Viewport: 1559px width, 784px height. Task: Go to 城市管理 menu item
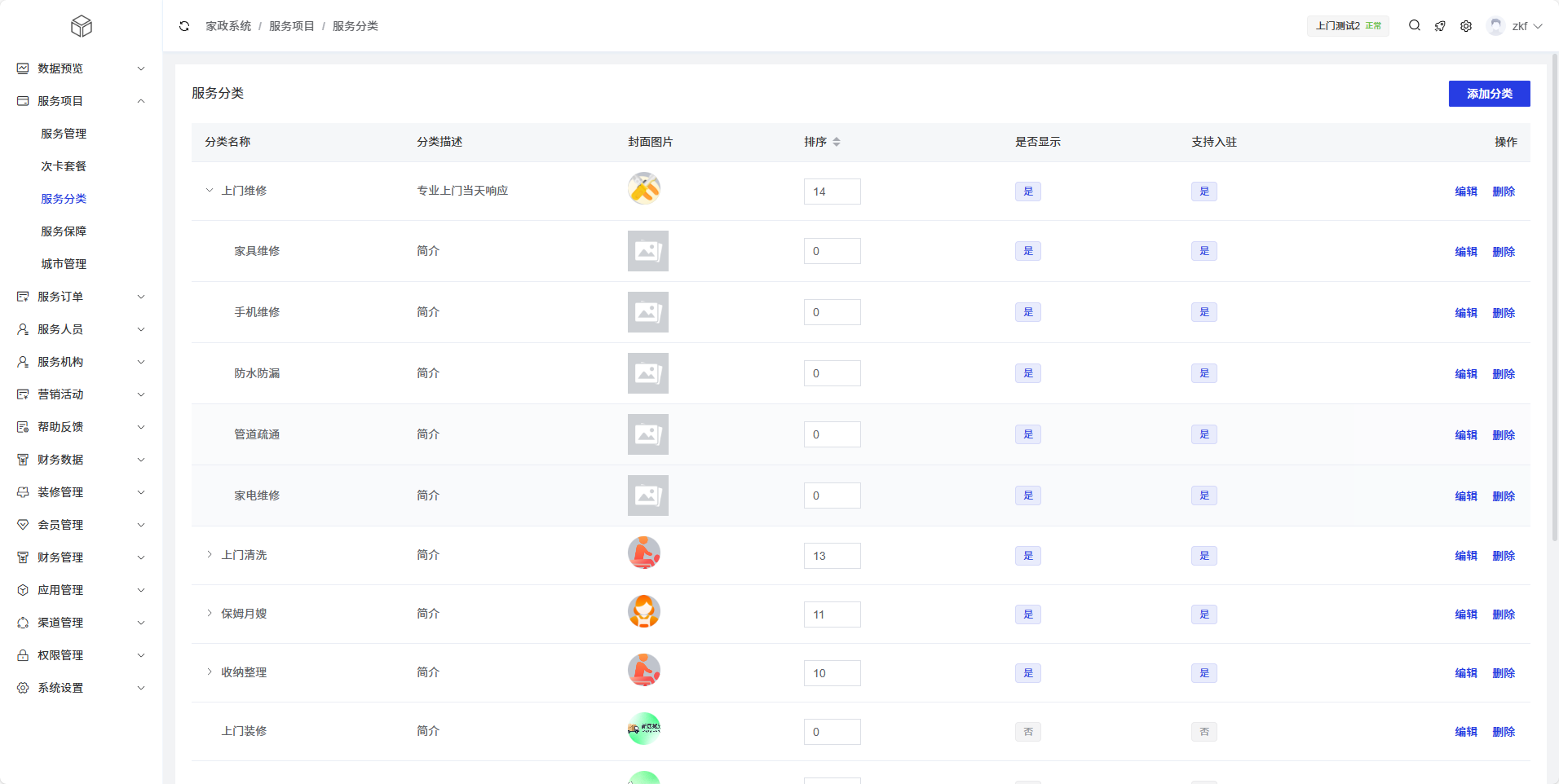(64, 264)
